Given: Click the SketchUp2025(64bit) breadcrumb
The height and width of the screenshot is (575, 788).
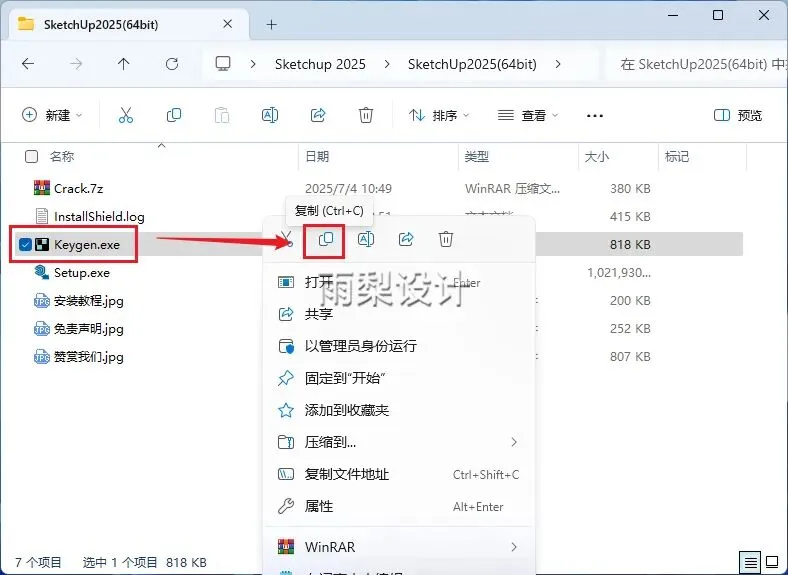Looking at the screenshot, I should pos(472,64).
